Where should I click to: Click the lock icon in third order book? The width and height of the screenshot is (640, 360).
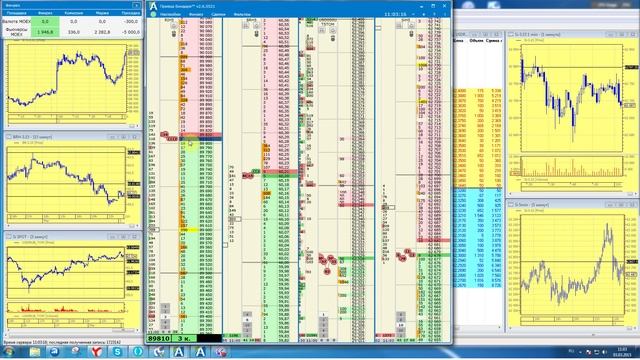(333, 39)
